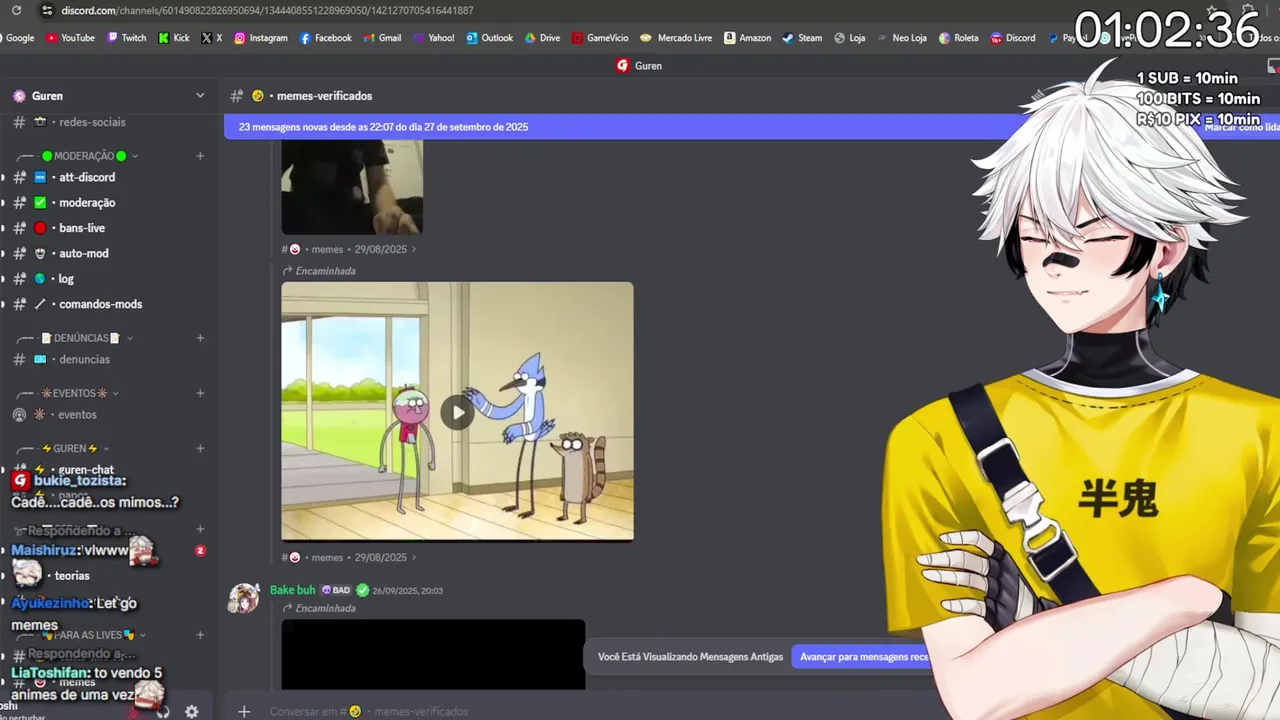
Task: Open the Outlook bookmark
Action: 489,38
